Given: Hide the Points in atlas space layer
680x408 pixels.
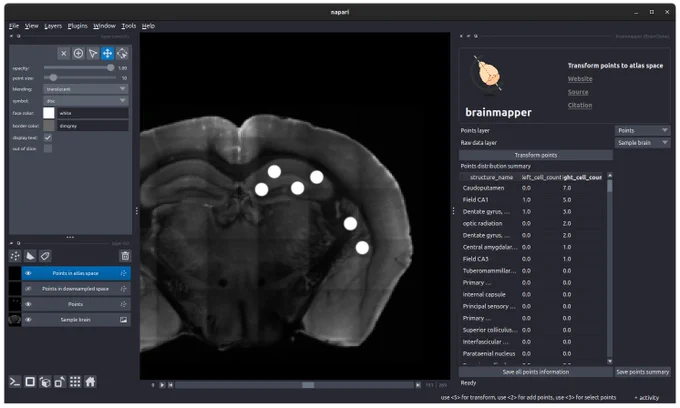Looking at the screenshot, I should click(x=28, y=273).
